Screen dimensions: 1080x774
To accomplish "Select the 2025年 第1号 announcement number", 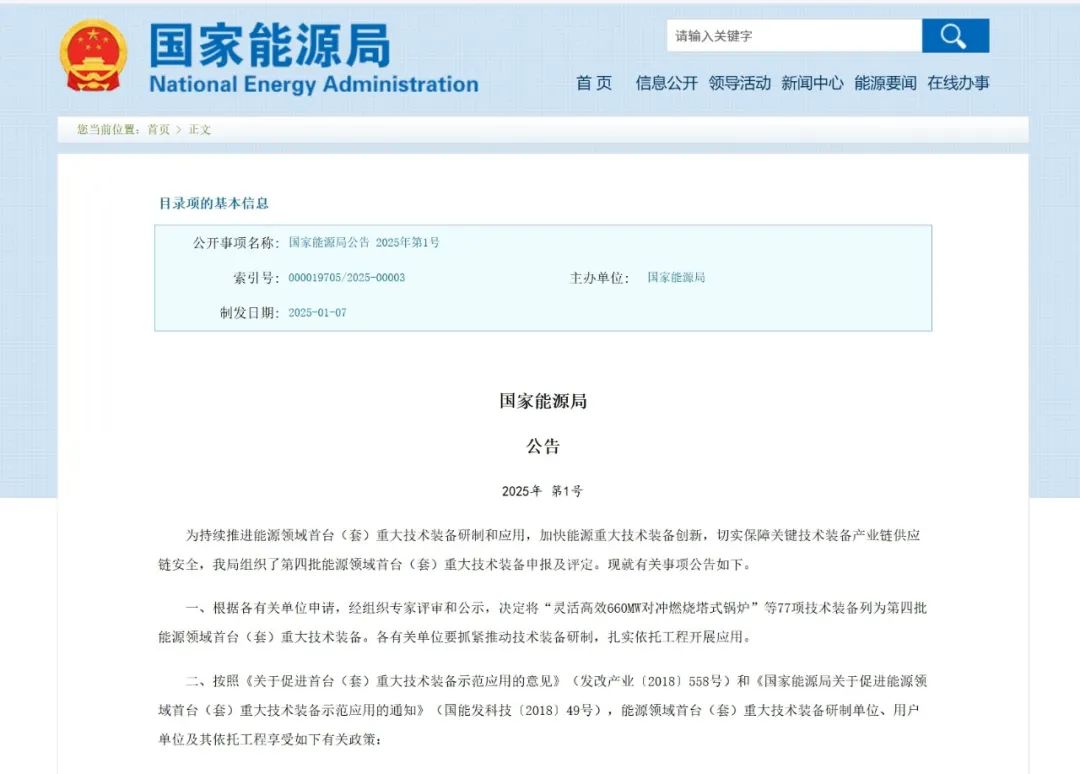I will [542, 491].
